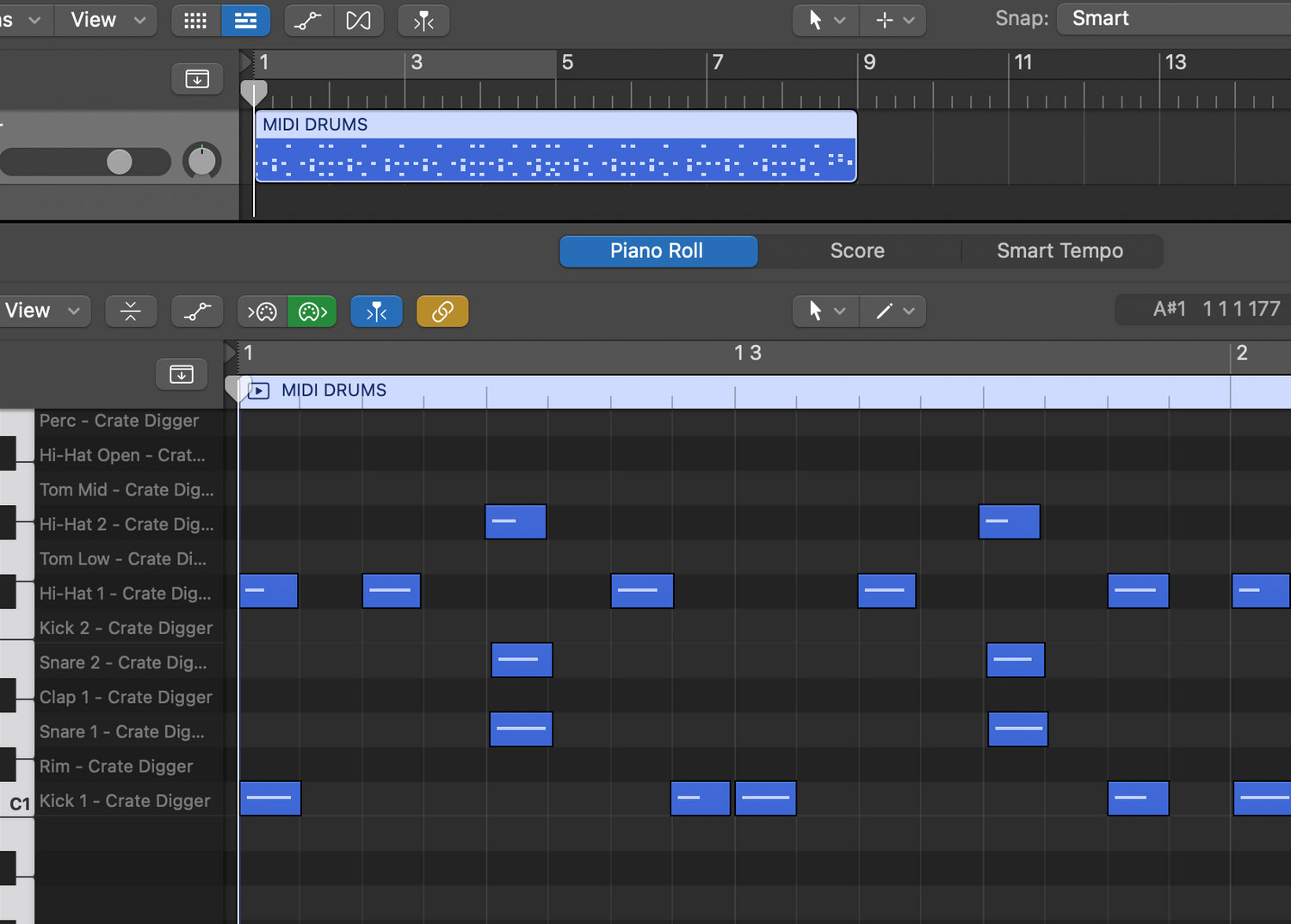Click the catch playhead icon in the top toolbar

[423, 21]
